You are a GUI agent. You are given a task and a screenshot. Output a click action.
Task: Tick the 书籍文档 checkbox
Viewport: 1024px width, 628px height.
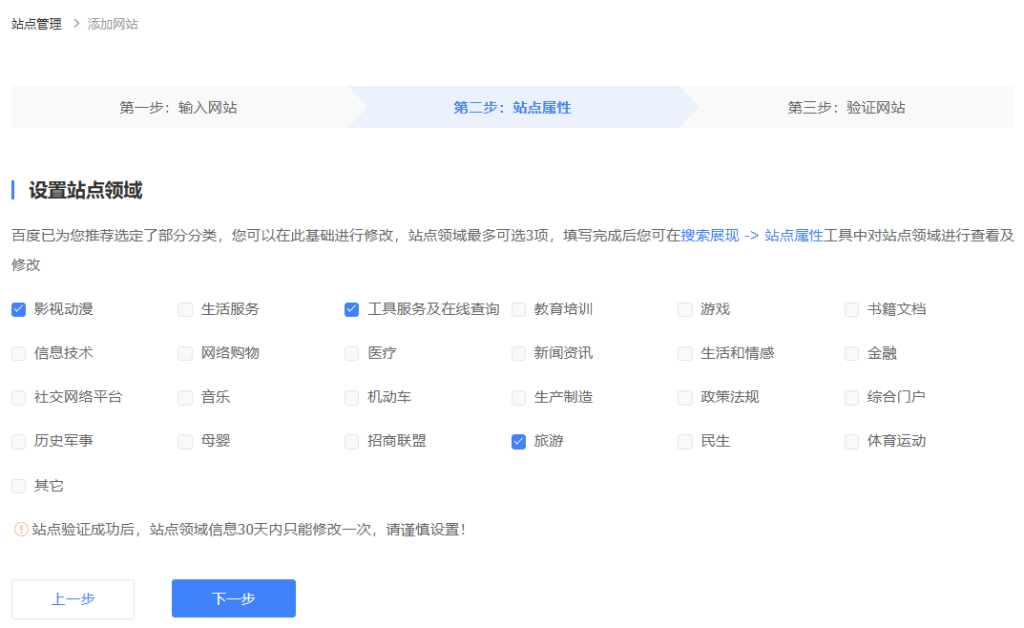pyautogui.click(x=852, y=309)
